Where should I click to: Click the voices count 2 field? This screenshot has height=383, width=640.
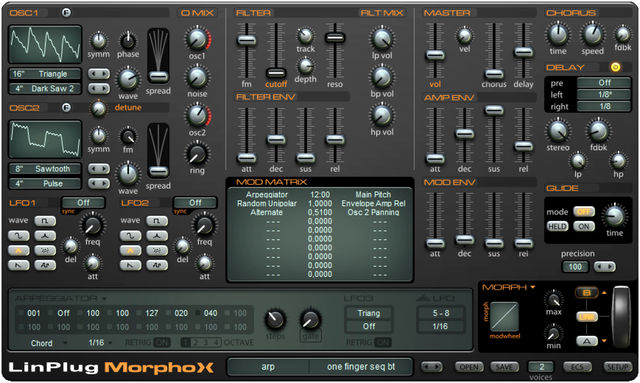541,366
